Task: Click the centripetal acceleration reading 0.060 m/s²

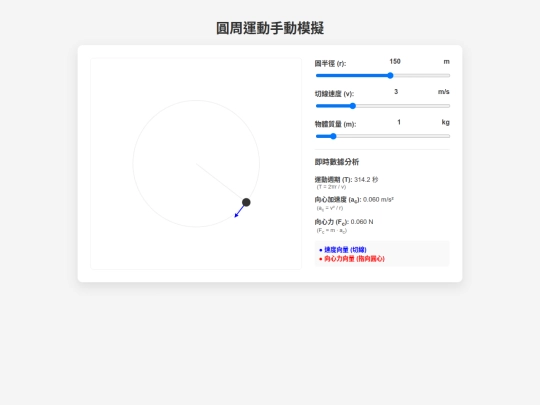Action: coord(378,199)
